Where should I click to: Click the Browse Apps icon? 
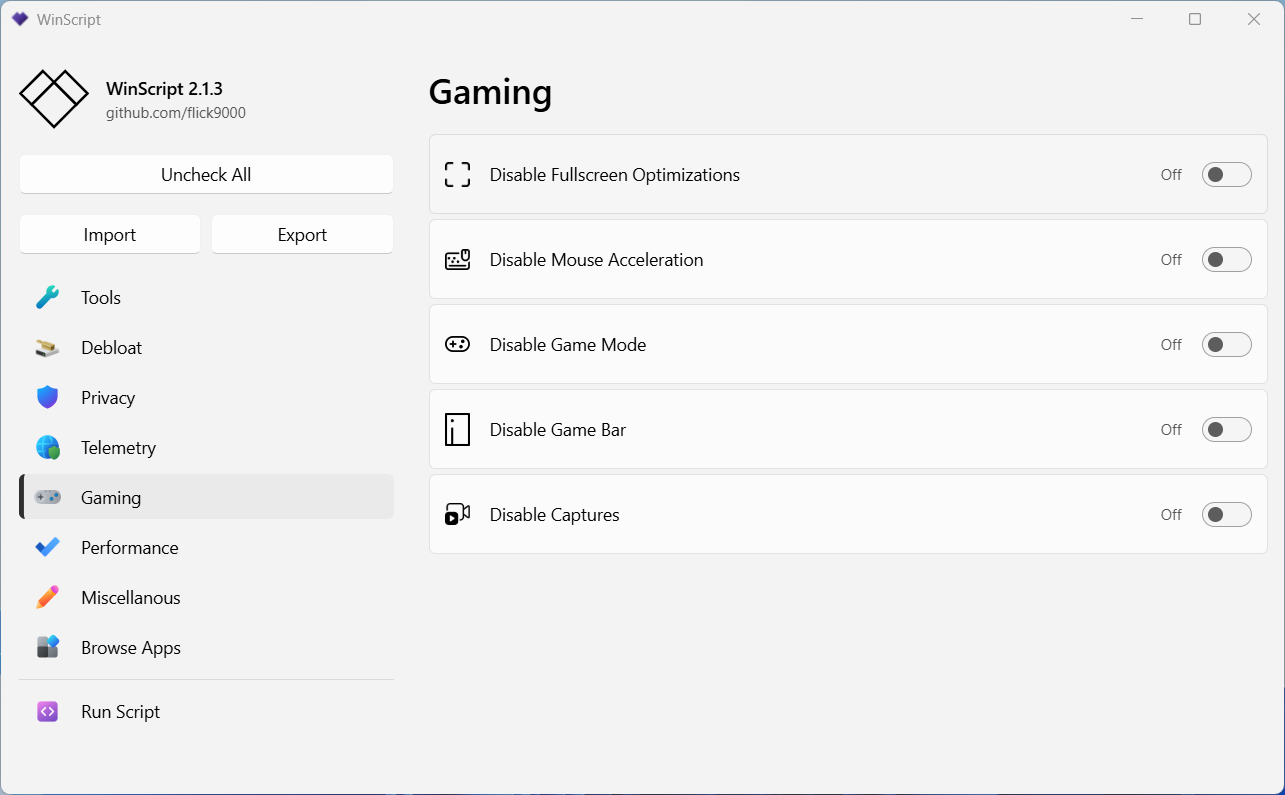point(48,648)
